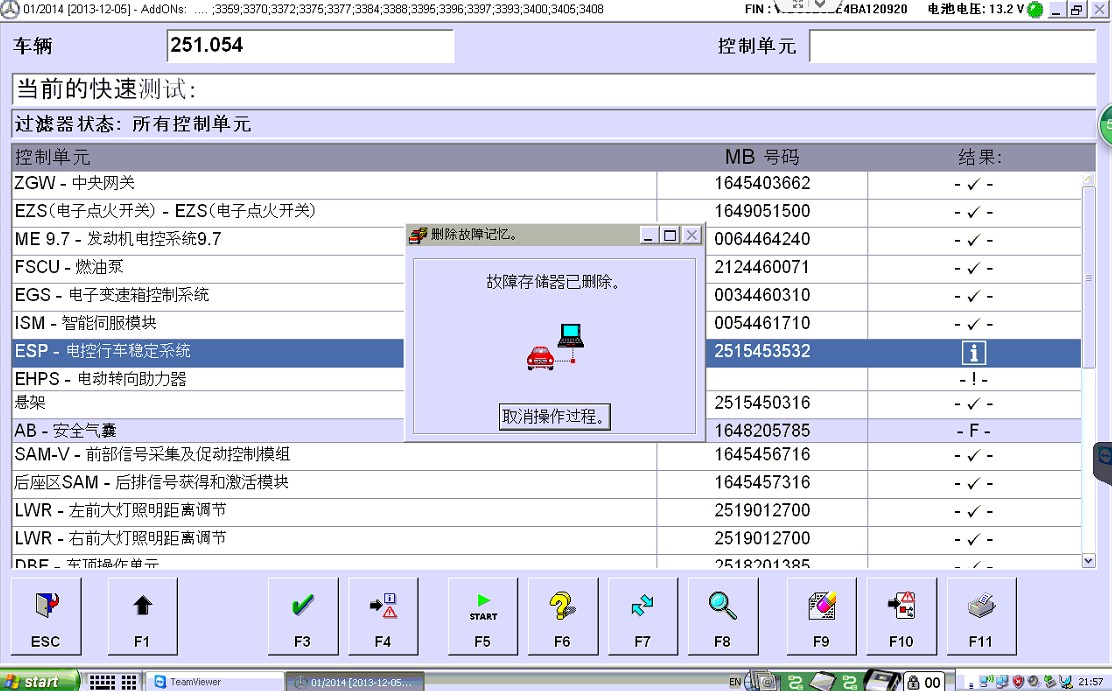Image resolution: width=1112 pixels, height=691 pixels.
Task: Print using the F11 printer button
Action: (981, 615)
